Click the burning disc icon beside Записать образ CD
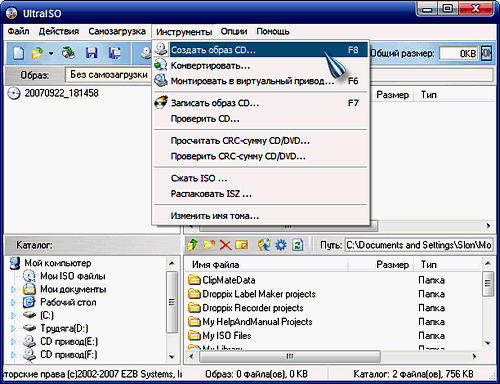500x384 pixels. [161, 102]
